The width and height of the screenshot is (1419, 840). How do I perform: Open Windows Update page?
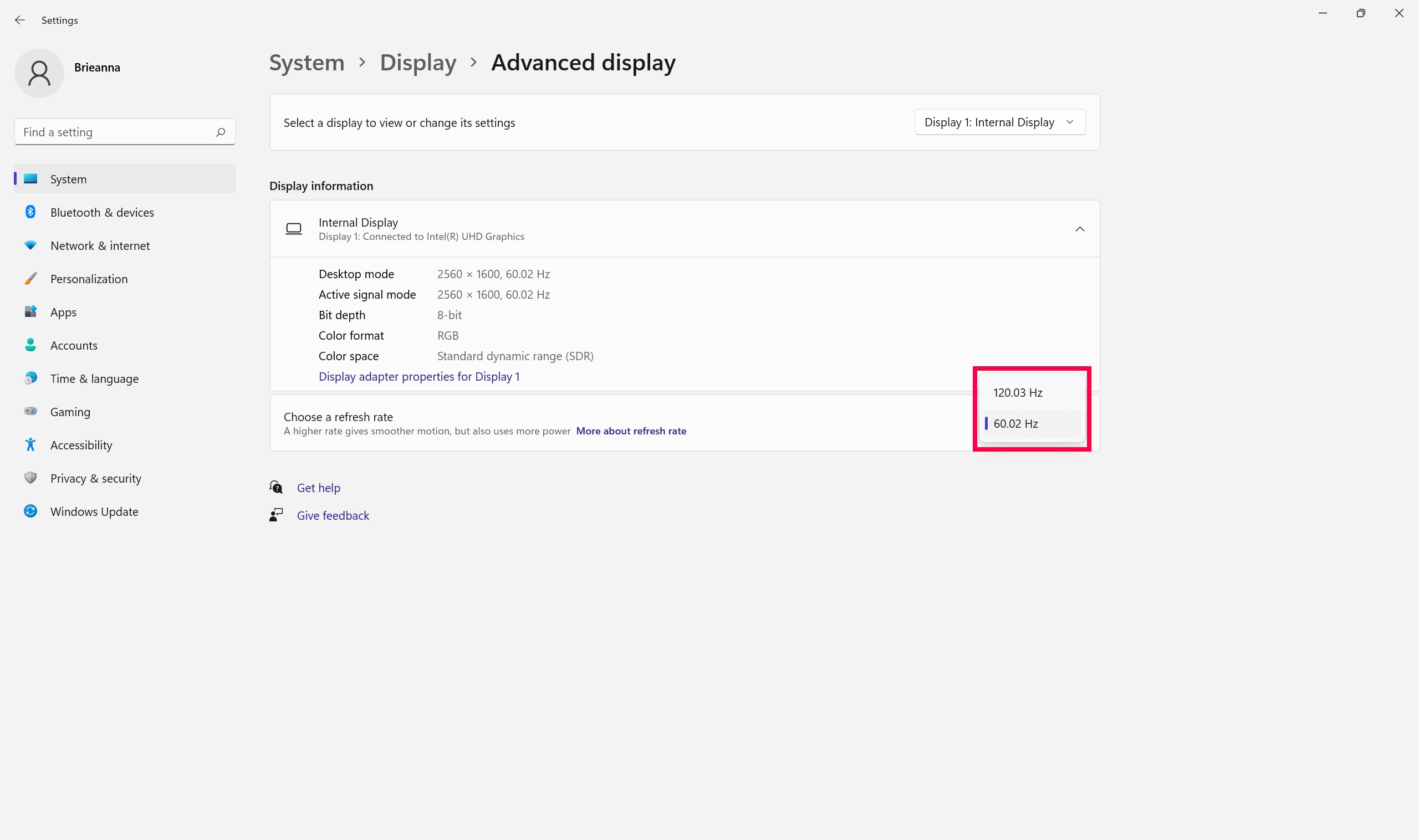(x=94, y=511)
